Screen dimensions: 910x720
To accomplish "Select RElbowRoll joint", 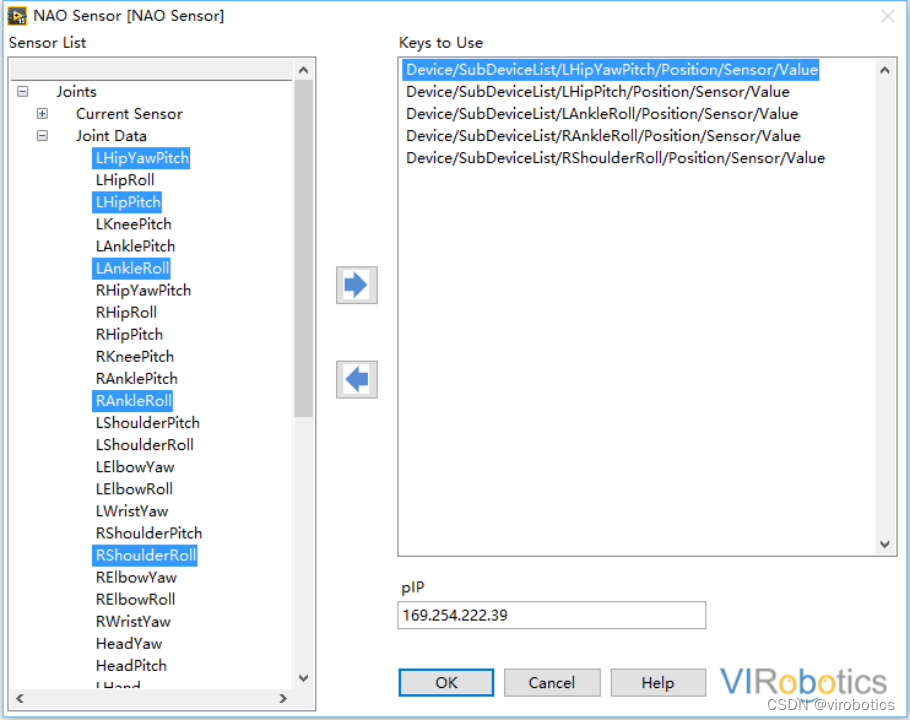I will click(135, 599).
